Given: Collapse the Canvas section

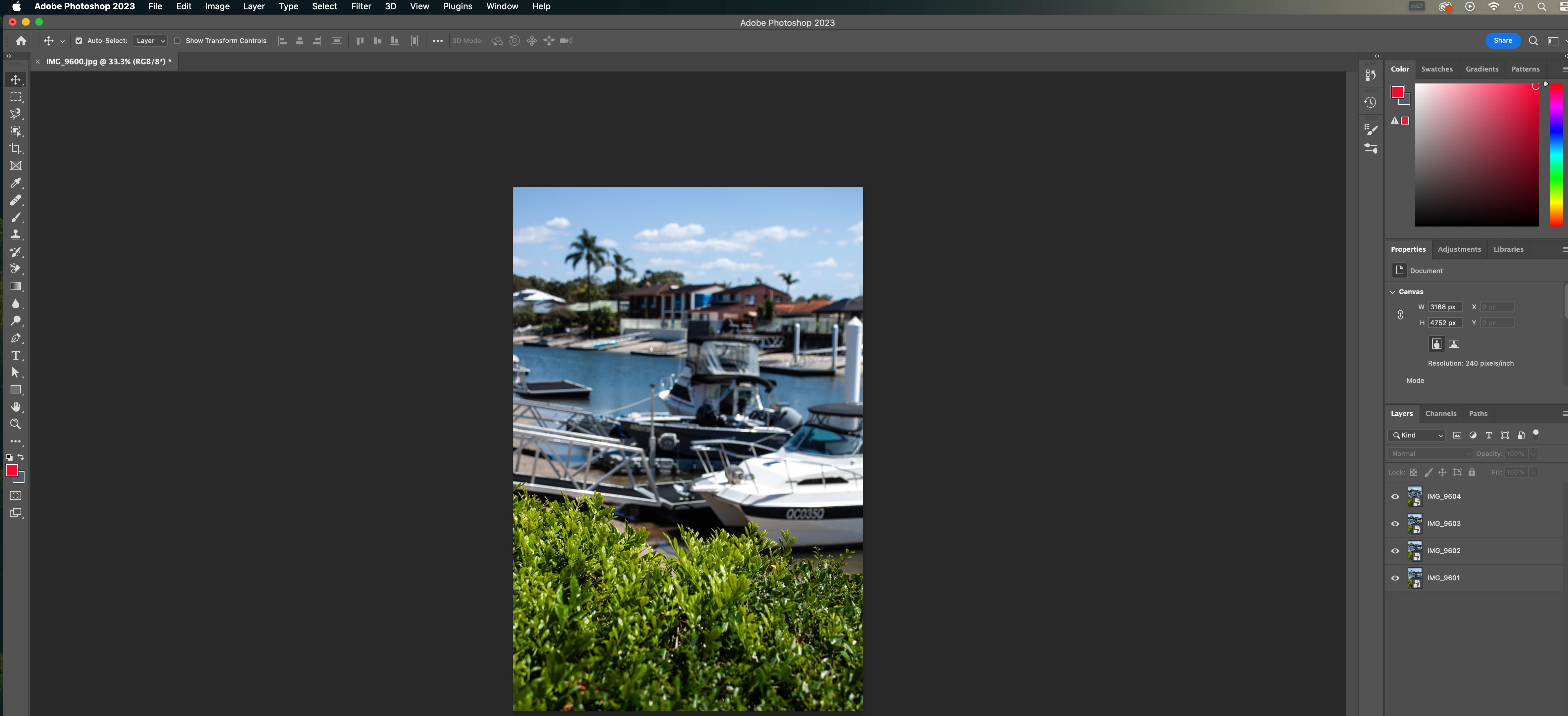Looking at the screenshot, I should [x=1392, y=292].
